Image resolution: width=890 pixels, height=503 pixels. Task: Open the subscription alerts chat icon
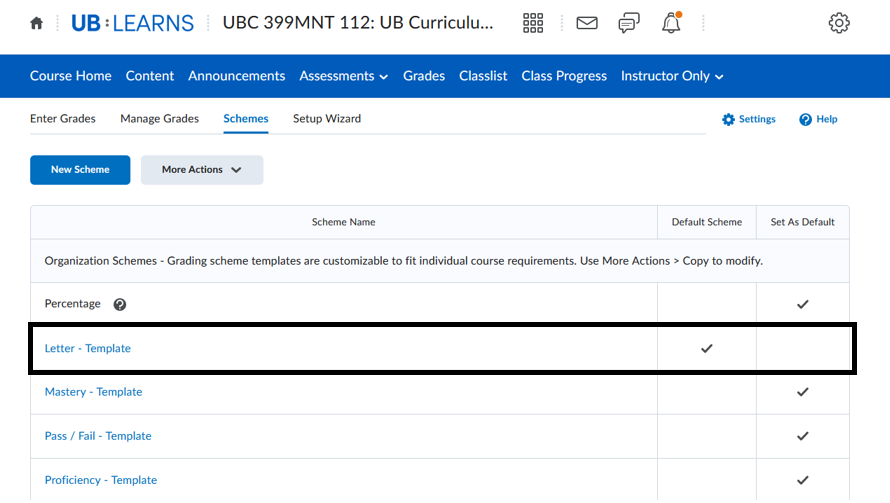(629, 23)
